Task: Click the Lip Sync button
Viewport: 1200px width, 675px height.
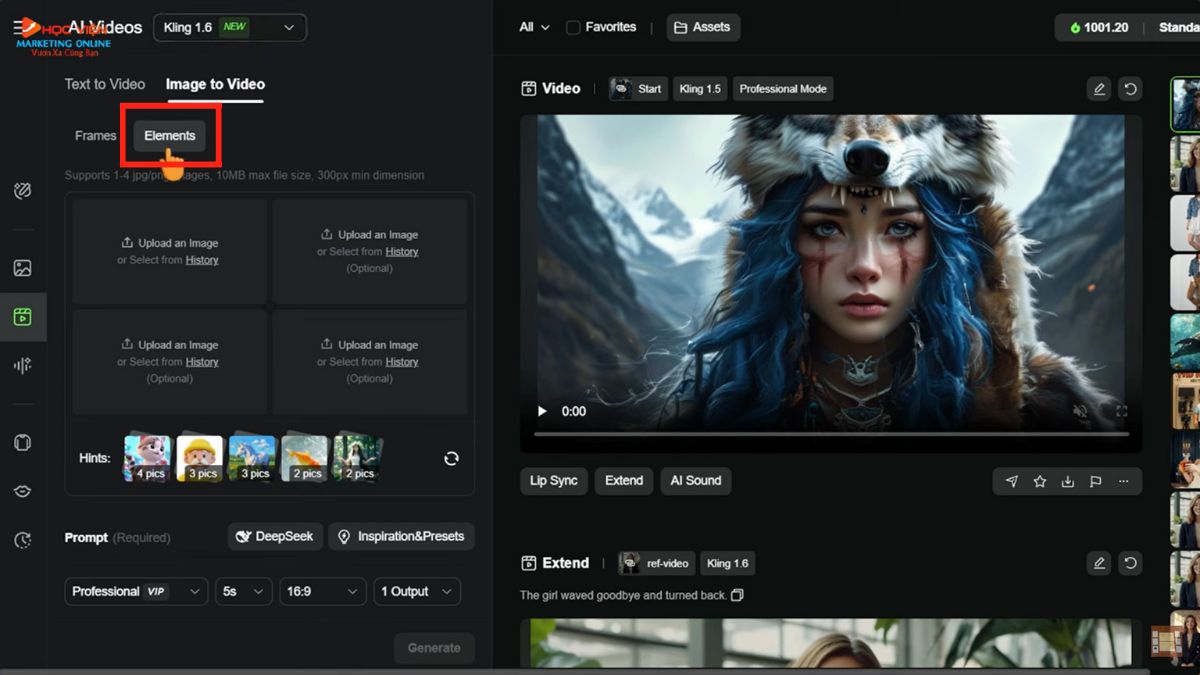Action: point(554,481)
